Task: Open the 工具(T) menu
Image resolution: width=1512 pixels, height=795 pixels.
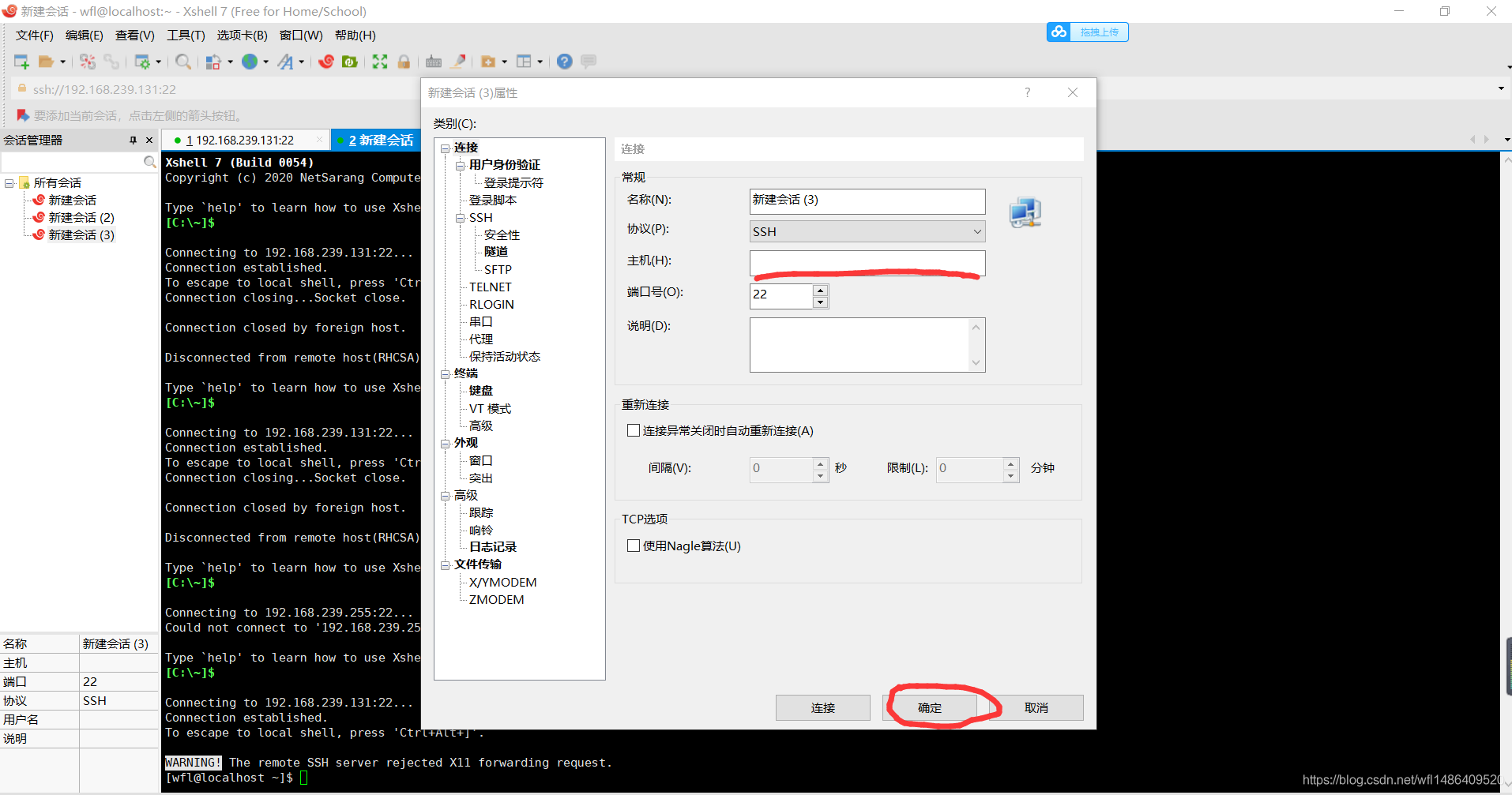Action: [x=186, y=36]
